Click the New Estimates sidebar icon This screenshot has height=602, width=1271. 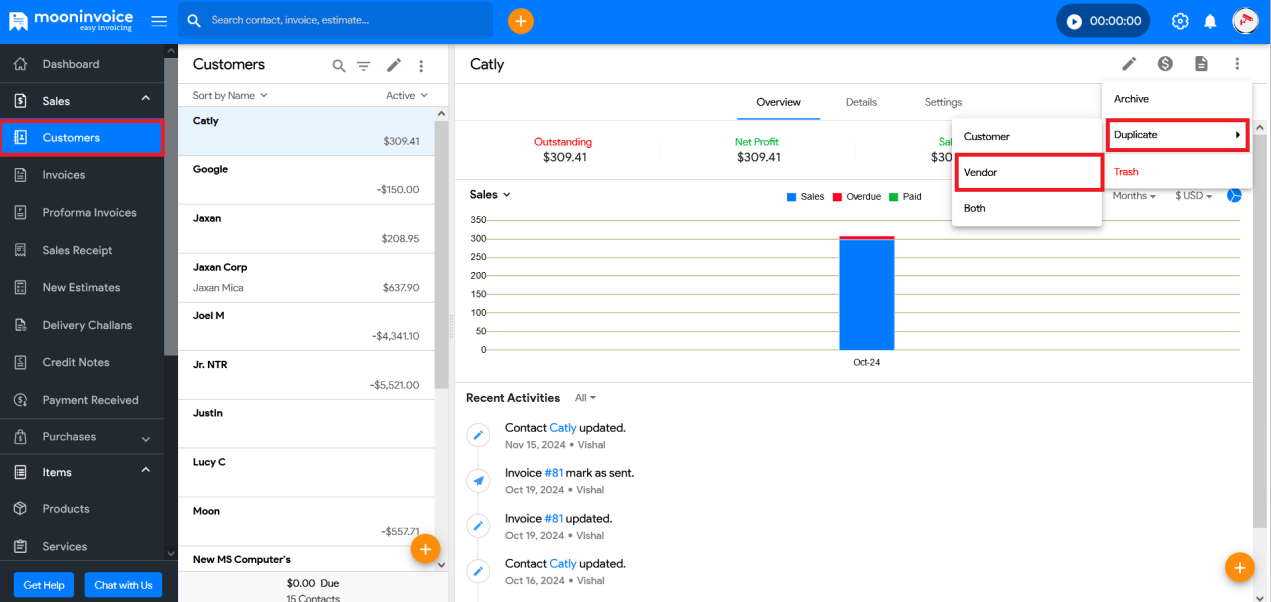point(20,287)
